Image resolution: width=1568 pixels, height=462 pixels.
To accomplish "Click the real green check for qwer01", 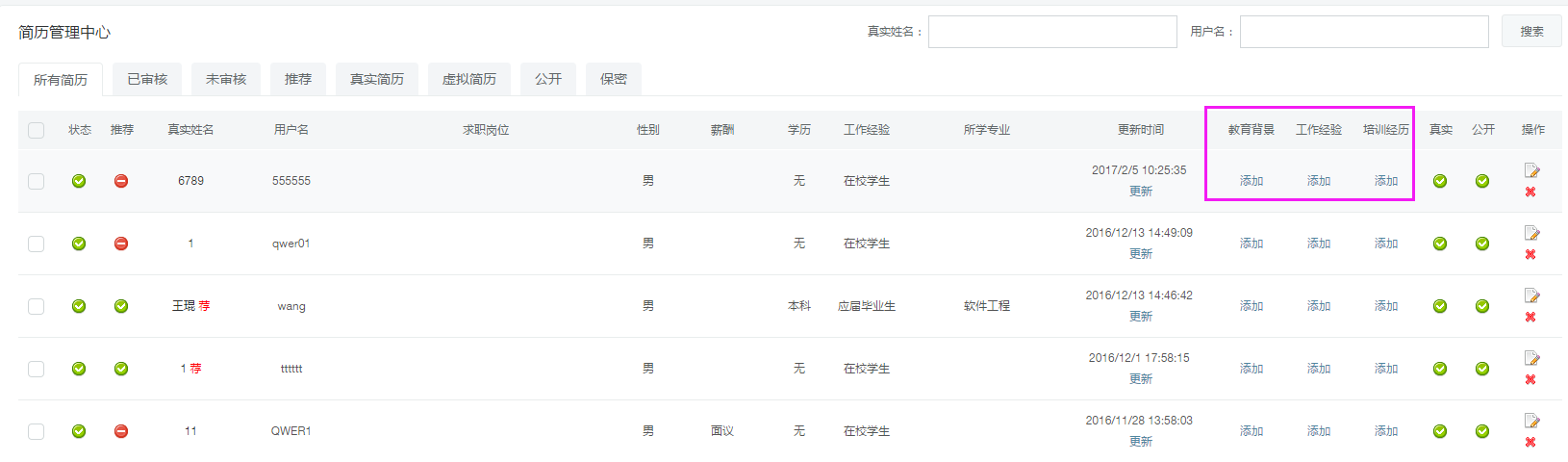I will (x=1440, y=244).
